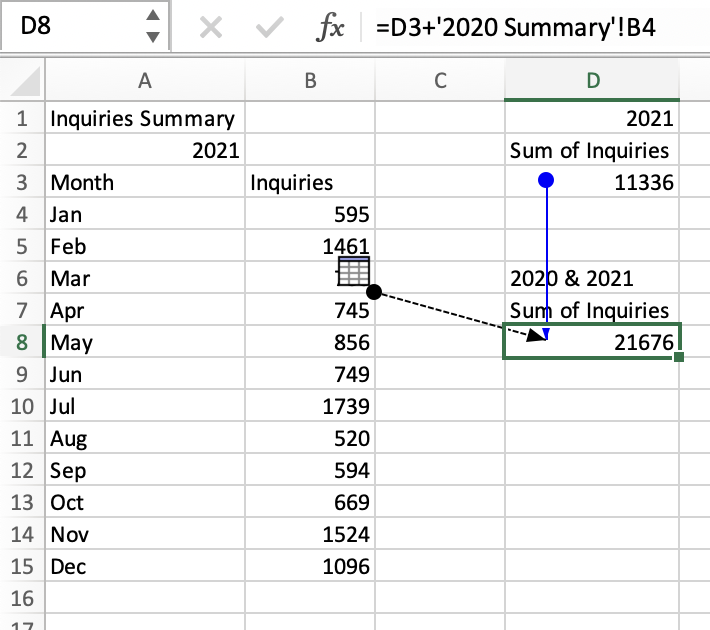Click the fill handle of cell D8

tap(680, 357)
